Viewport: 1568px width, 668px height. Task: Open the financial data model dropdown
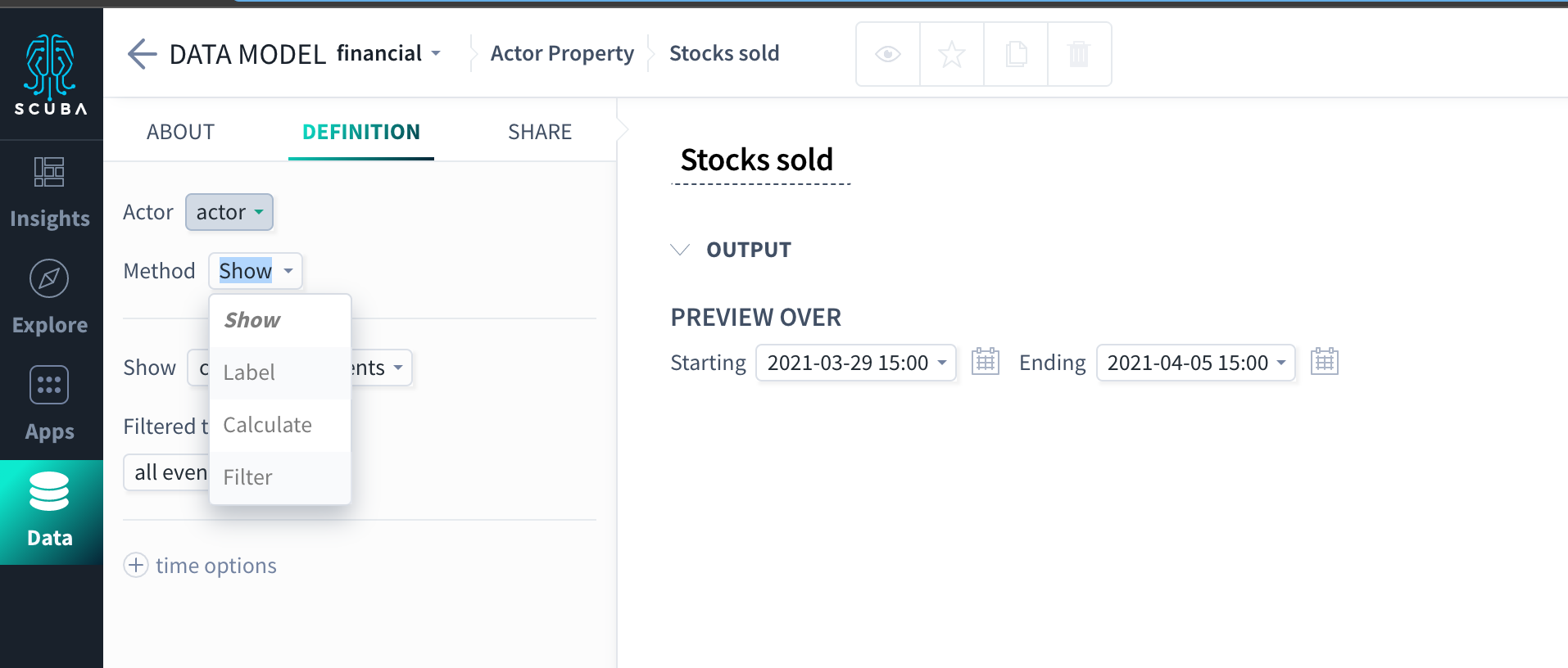click(x=389, y=53)
